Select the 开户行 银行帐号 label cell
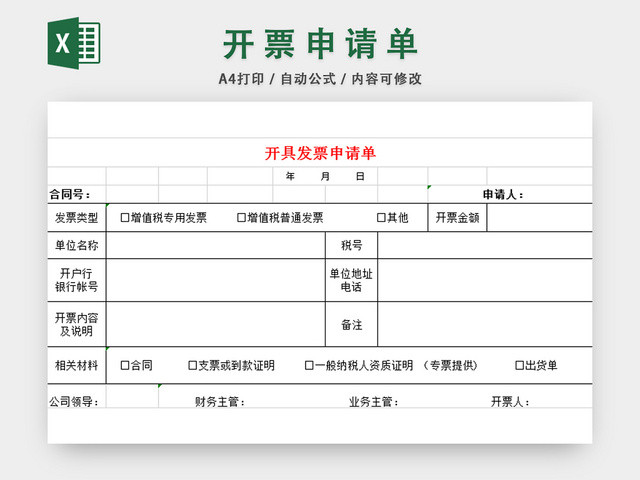 [77, 280]
